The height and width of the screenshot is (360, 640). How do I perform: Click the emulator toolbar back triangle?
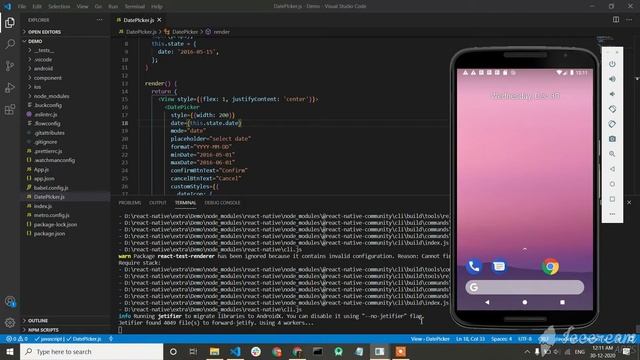pyautogui.click(x=612, y=169)
